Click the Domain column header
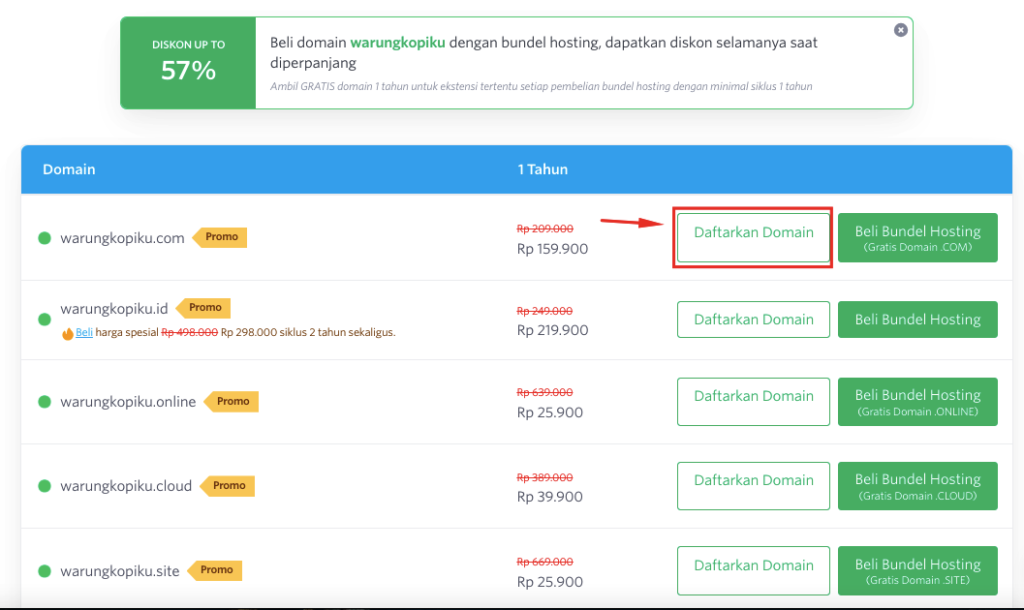The image size is (1024, 610). pos(69,169)
